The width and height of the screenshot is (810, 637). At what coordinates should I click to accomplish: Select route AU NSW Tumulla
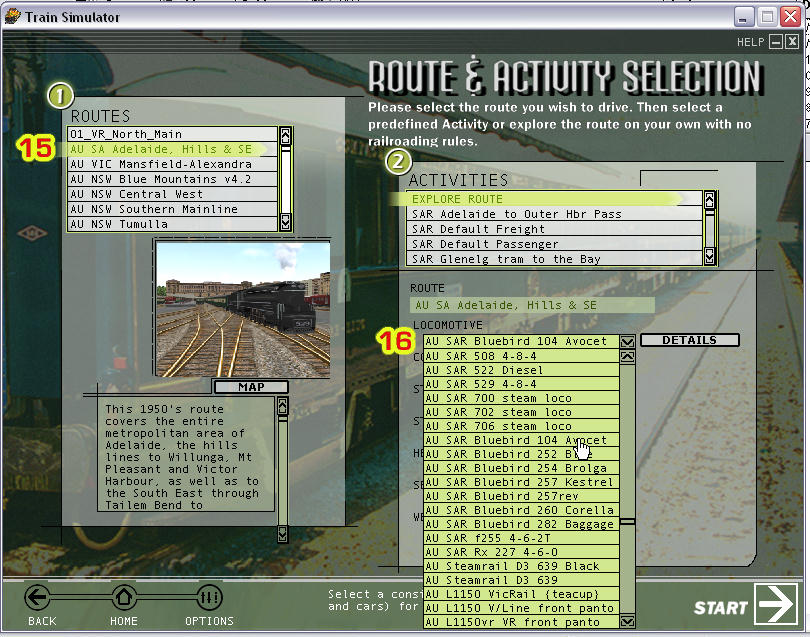[x=173, y=224]
